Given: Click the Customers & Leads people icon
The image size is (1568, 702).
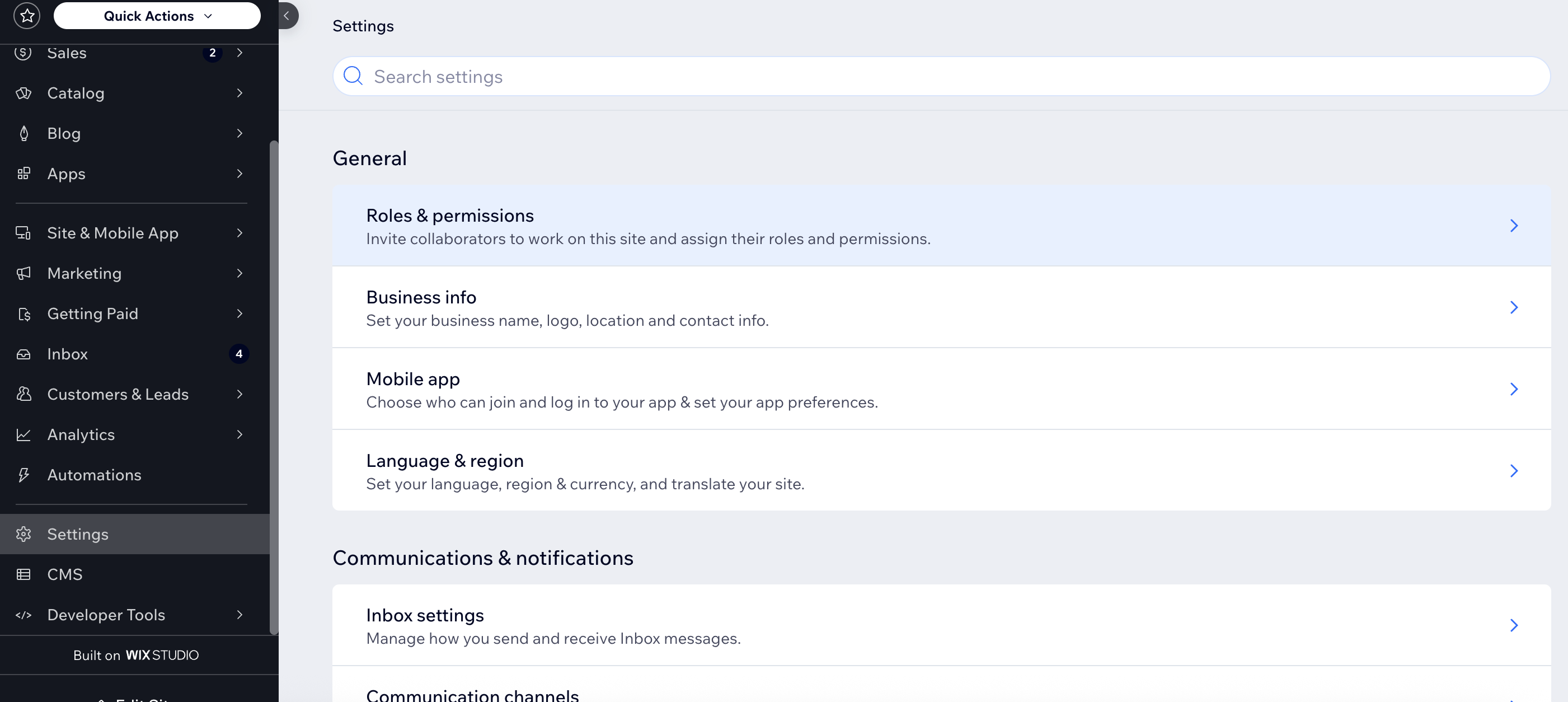Looking at the screenshot, I should (x=23, y=394).
